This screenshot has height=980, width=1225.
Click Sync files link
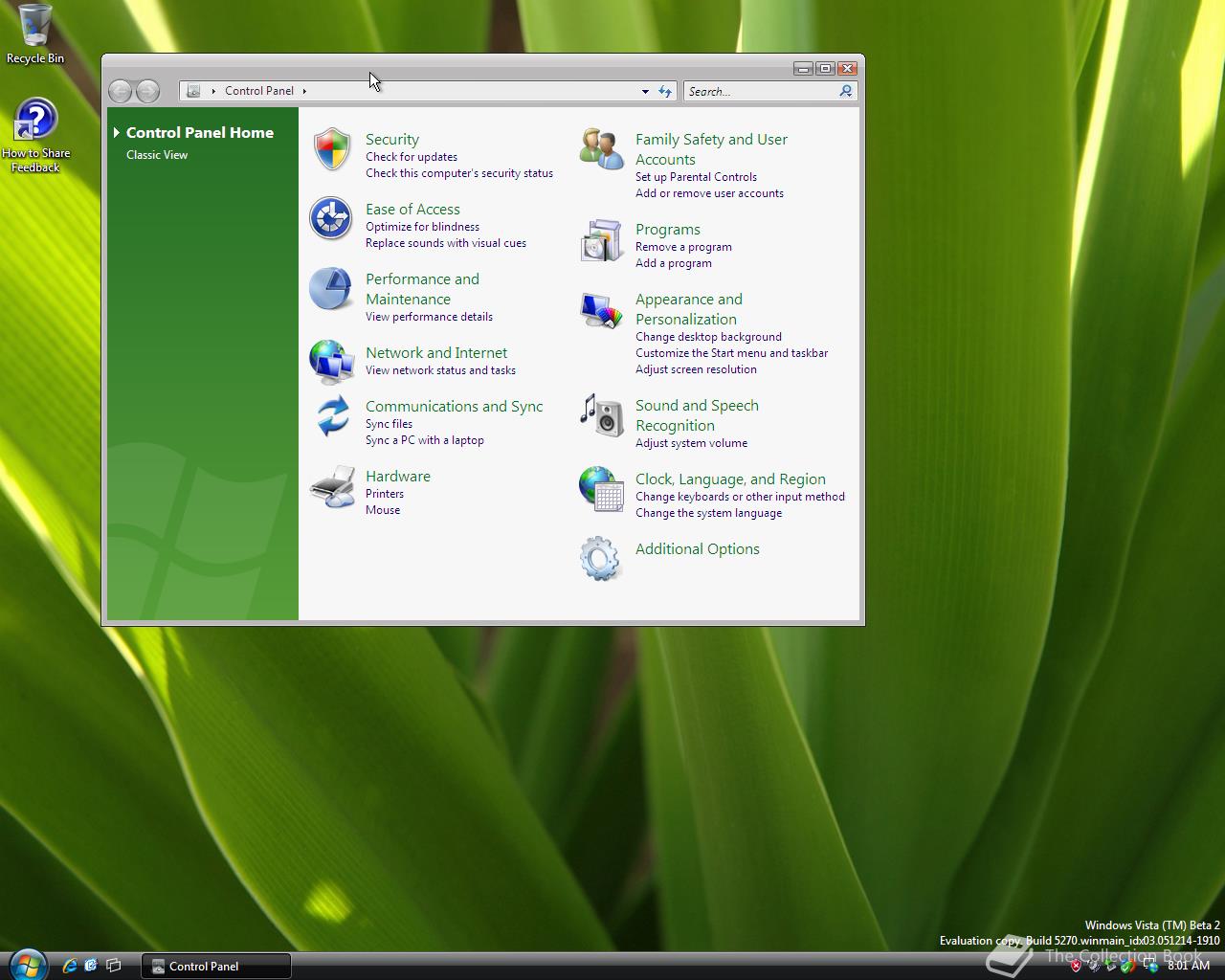click(389, 424)
